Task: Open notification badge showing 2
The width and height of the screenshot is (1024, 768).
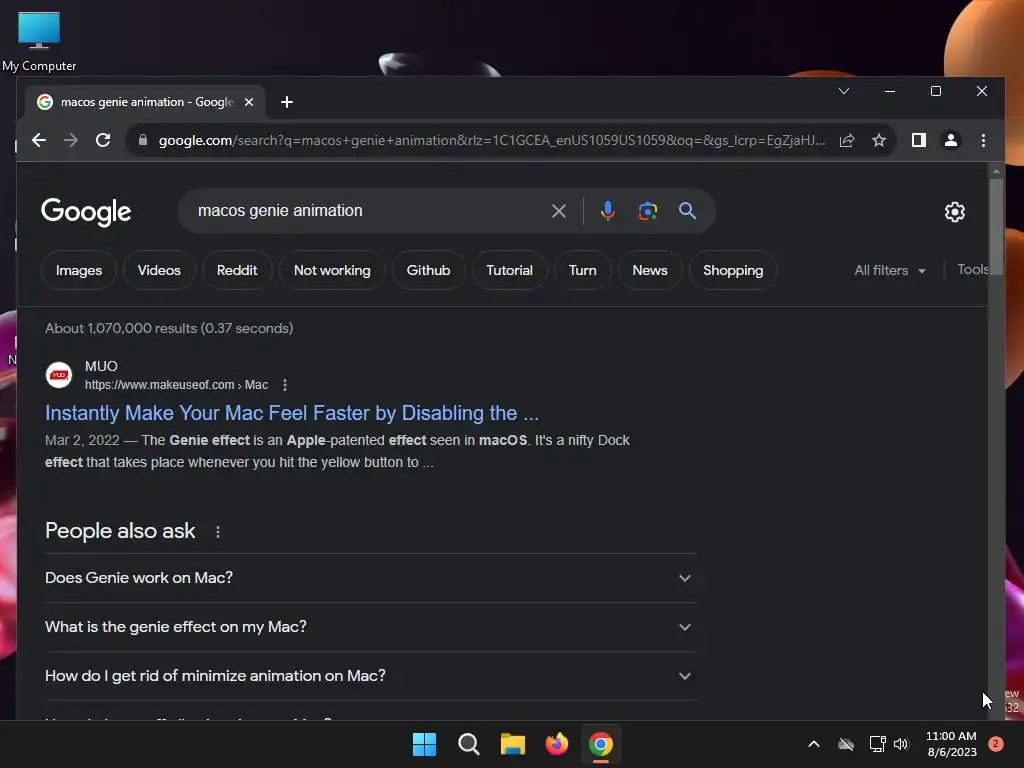Action: click(996, 744)
